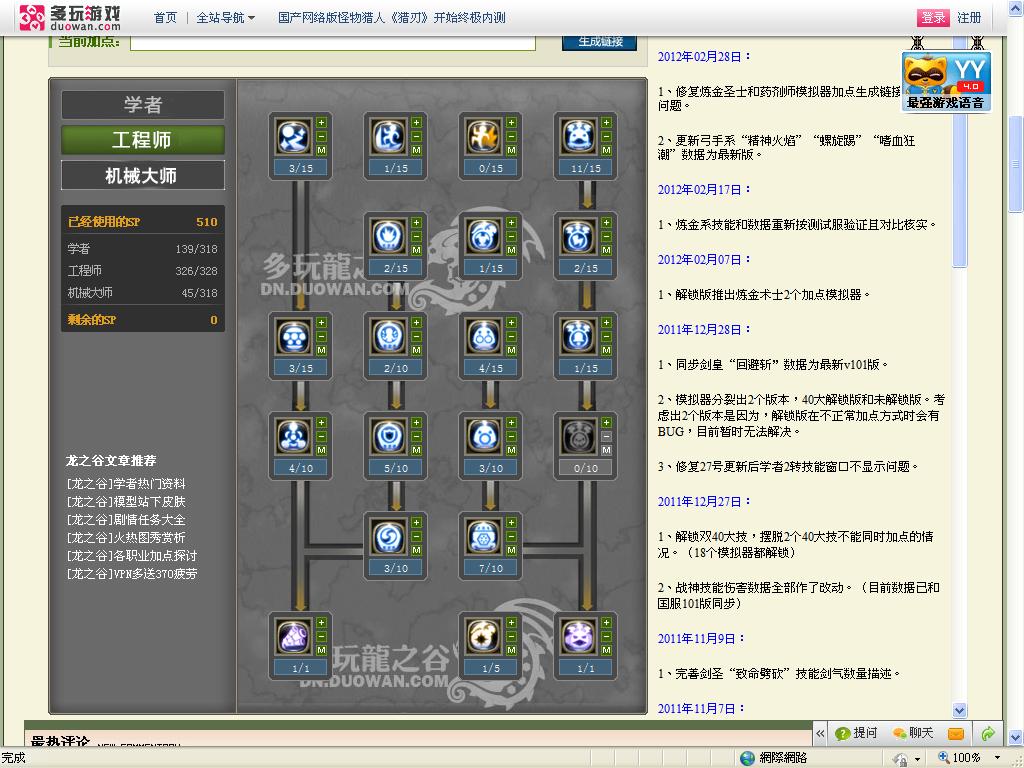Click the orange mail envelope icon
The image size is (1024, 768).
pos(955,733)
